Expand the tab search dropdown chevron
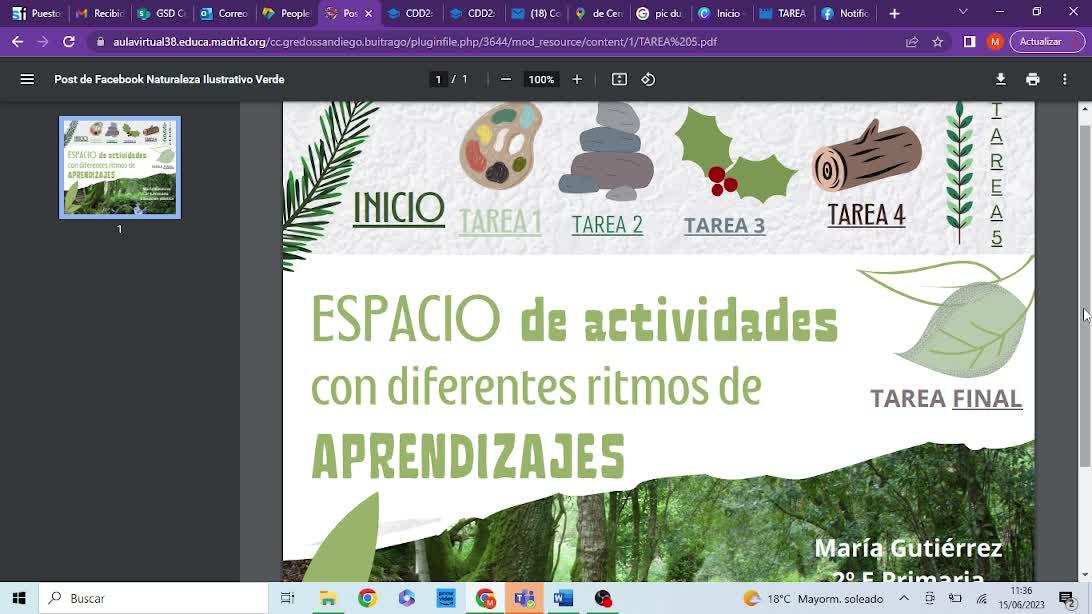The image size is (1092, 614). point(963,12)
